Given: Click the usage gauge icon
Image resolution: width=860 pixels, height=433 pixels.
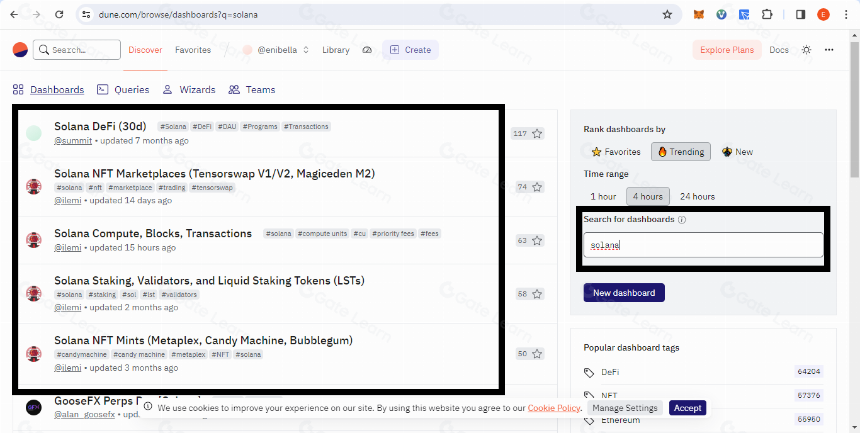Looking at the screenshot, I should click(367, 50).
